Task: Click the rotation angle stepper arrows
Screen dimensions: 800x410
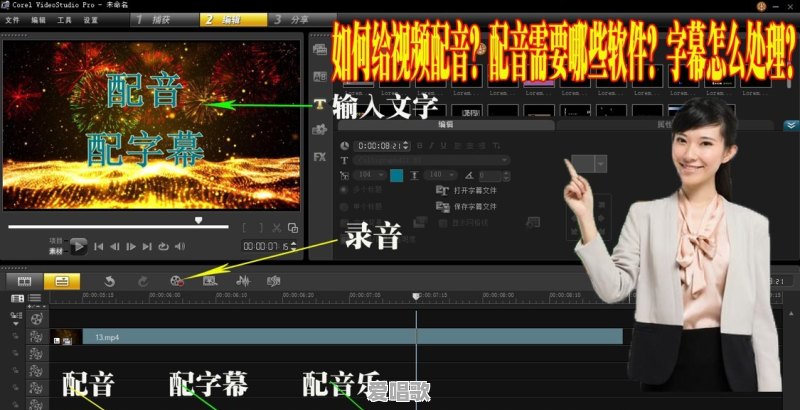Action: pos(506,176)
